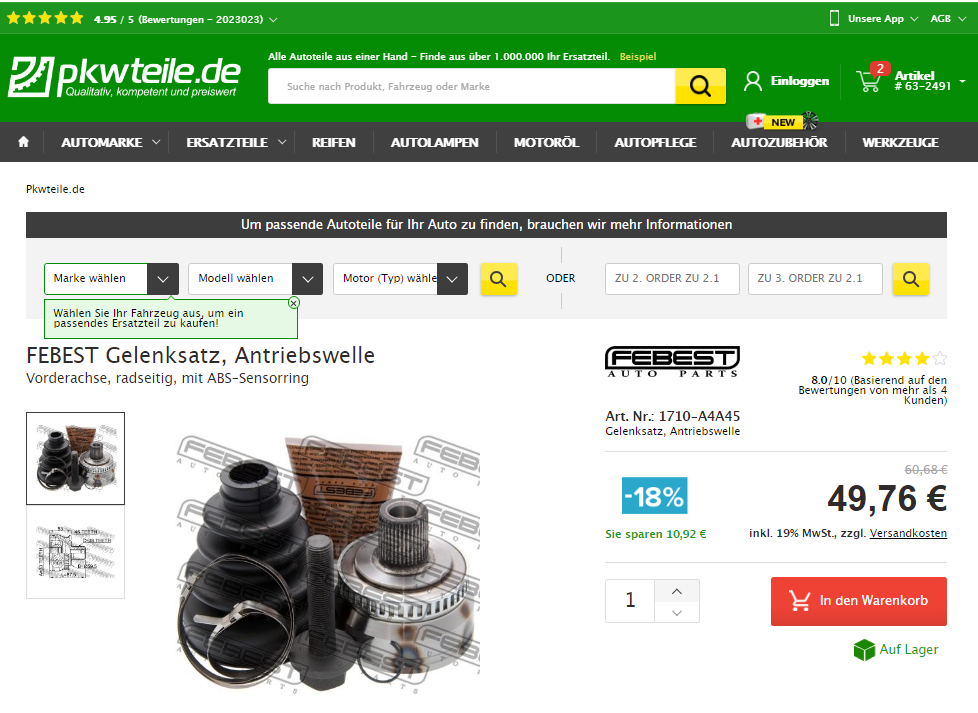Click the Unsere App phone icon
The height and width of the screenshot is (713, 978).
pos(834,18)
